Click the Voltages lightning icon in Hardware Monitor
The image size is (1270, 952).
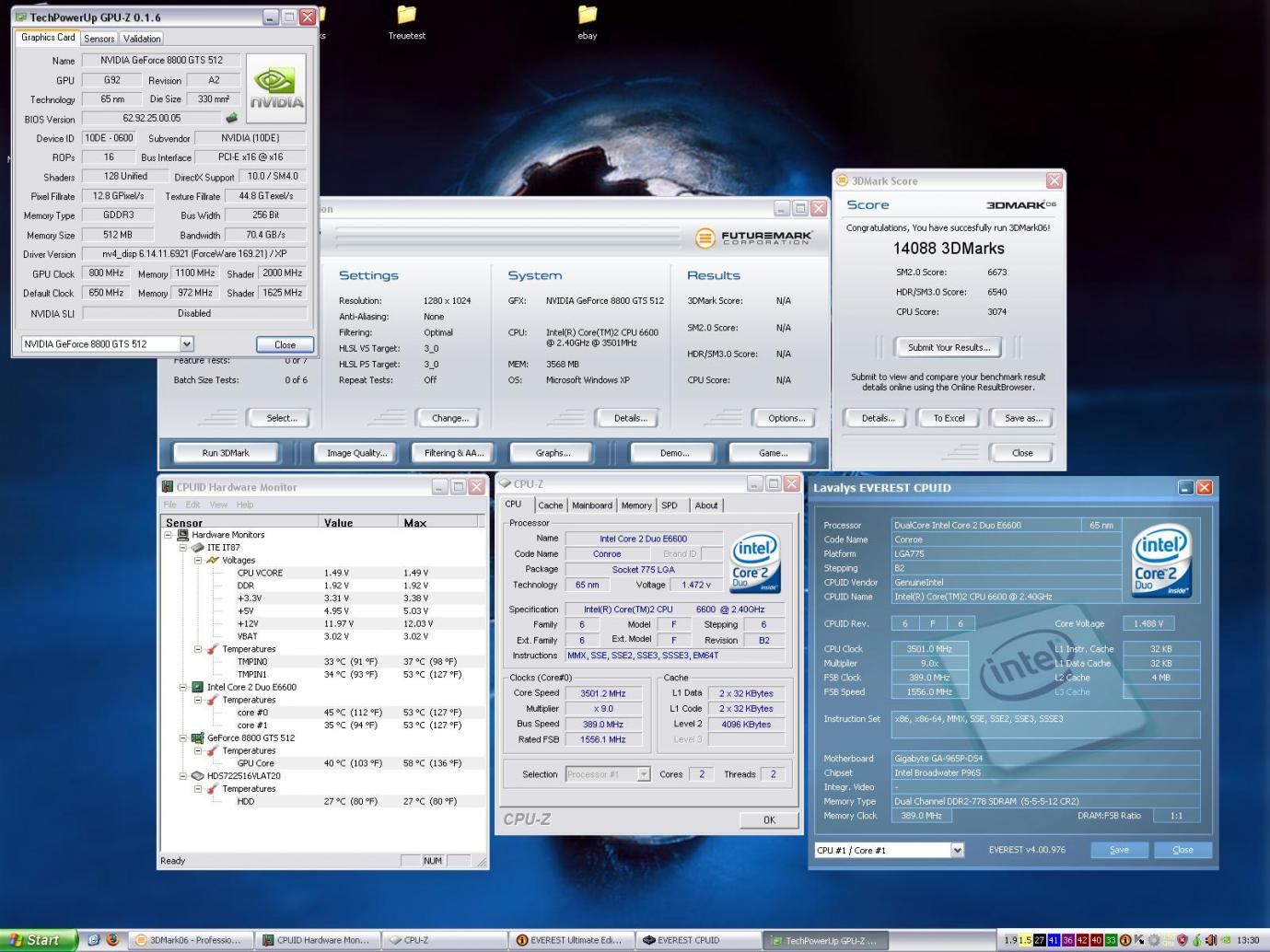pyautogui.click(x=213, y=560)
